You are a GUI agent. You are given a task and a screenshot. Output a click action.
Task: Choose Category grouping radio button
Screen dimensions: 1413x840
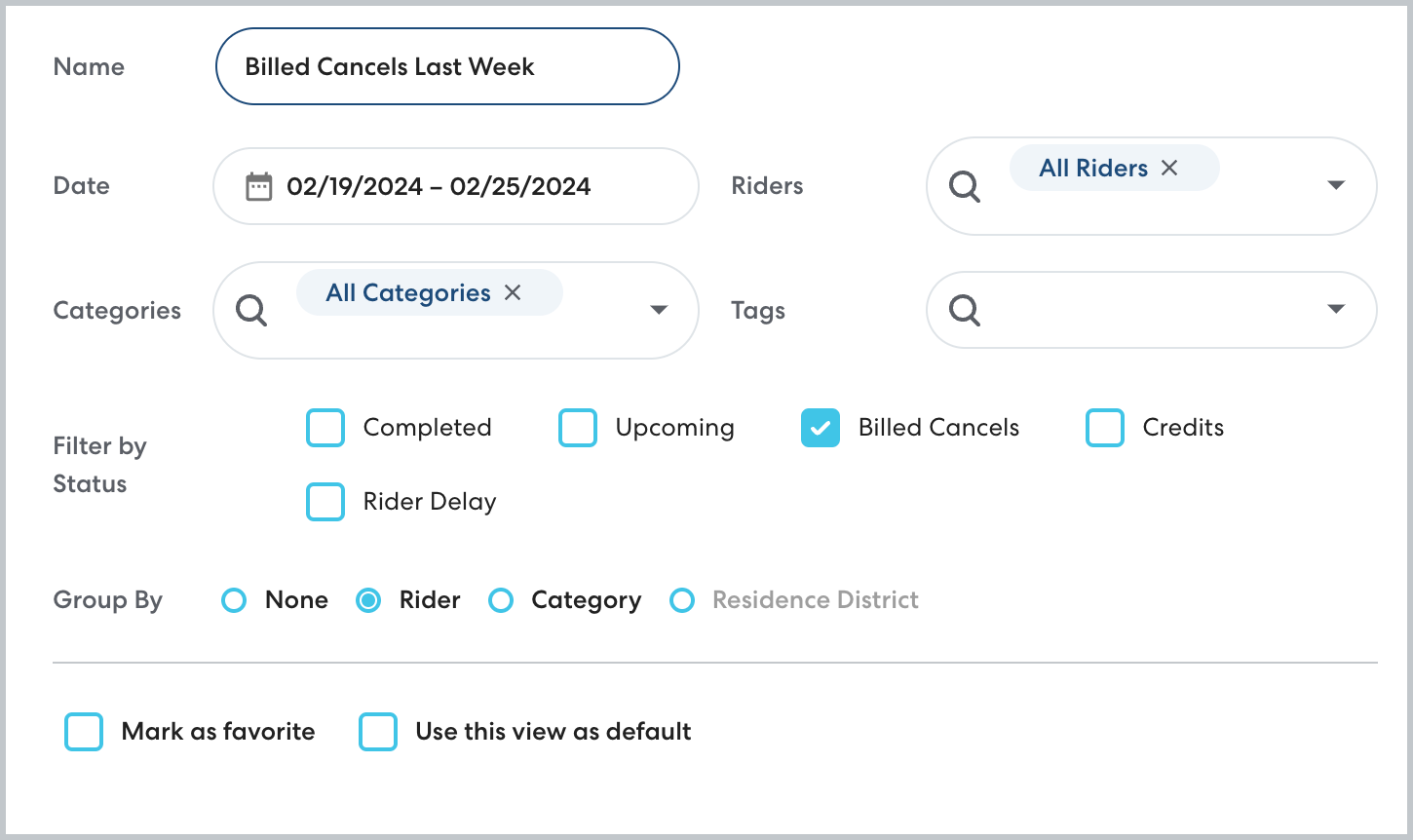click(x=501, y=600)
